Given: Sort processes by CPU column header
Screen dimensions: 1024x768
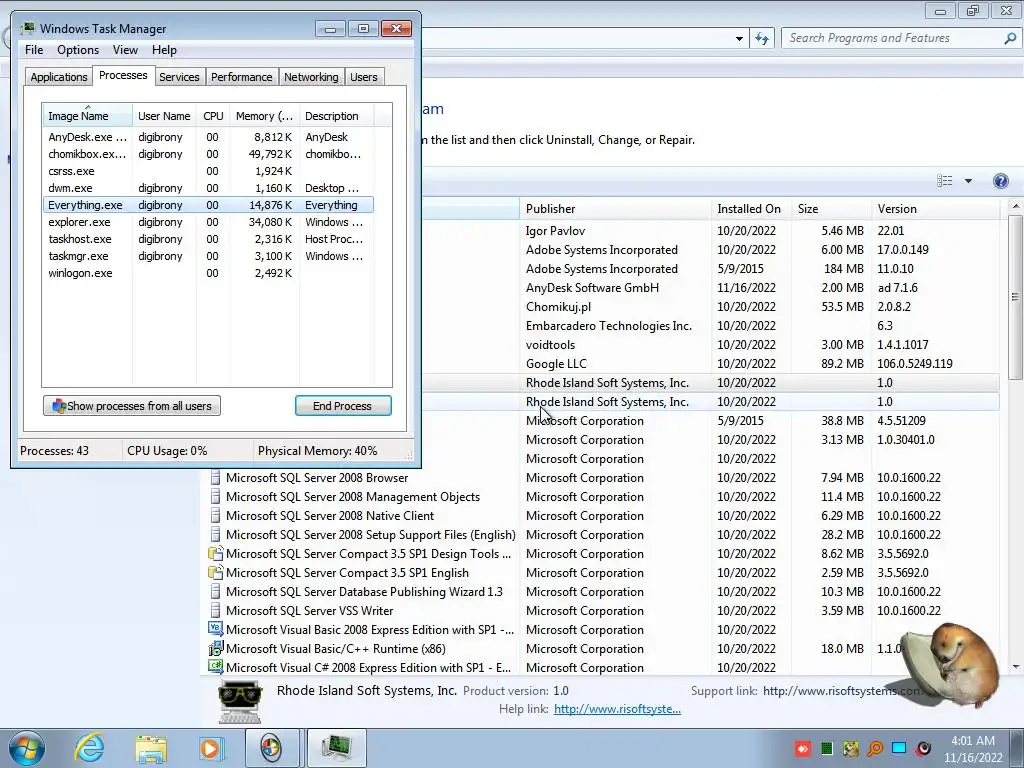Looking at the screenshot, I should [213, 116].
